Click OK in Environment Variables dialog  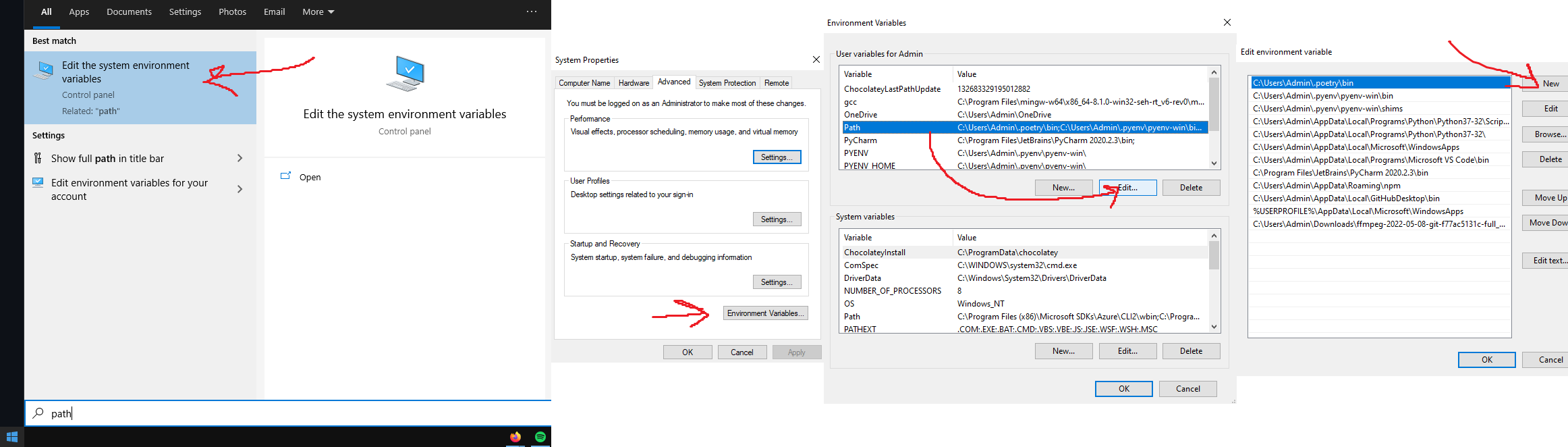[x=1123, y=389]
